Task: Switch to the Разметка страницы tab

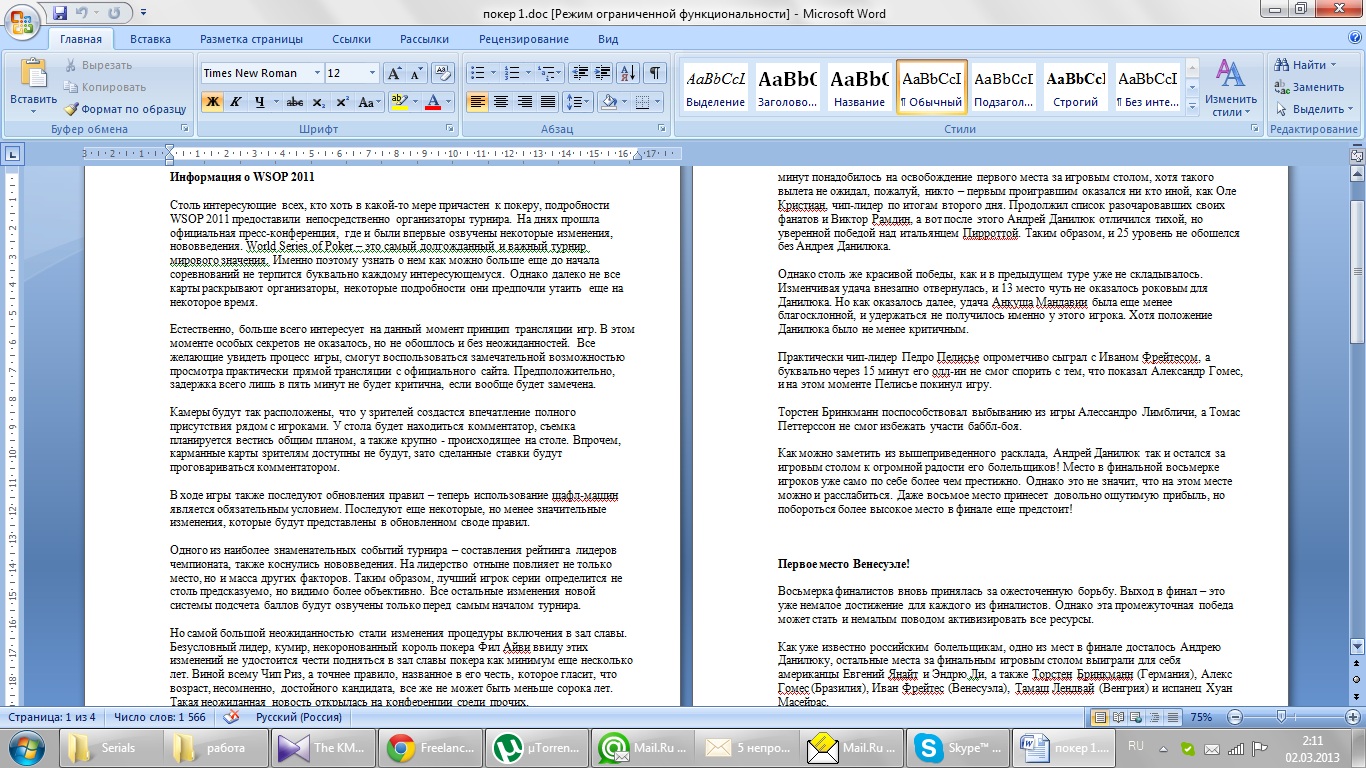Action: pos(251,40)
